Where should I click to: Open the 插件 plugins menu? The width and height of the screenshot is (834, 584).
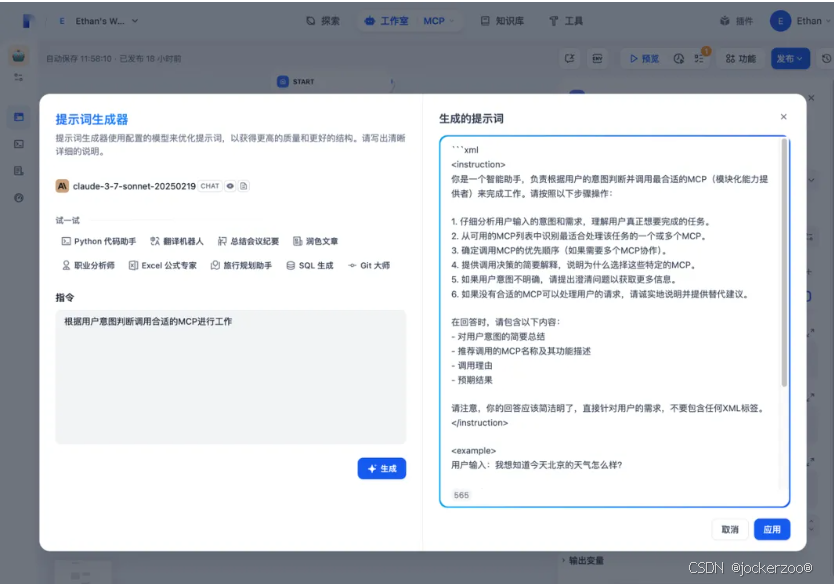737,21
